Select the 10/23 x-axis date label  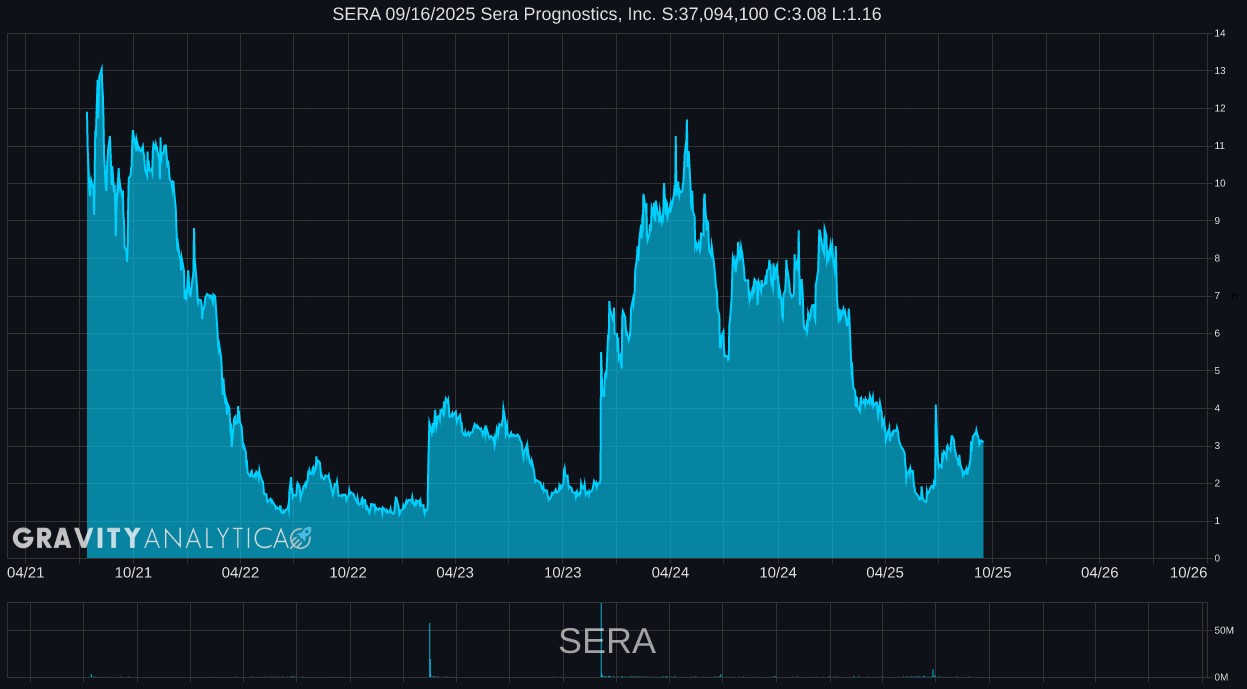click(563, 573)
